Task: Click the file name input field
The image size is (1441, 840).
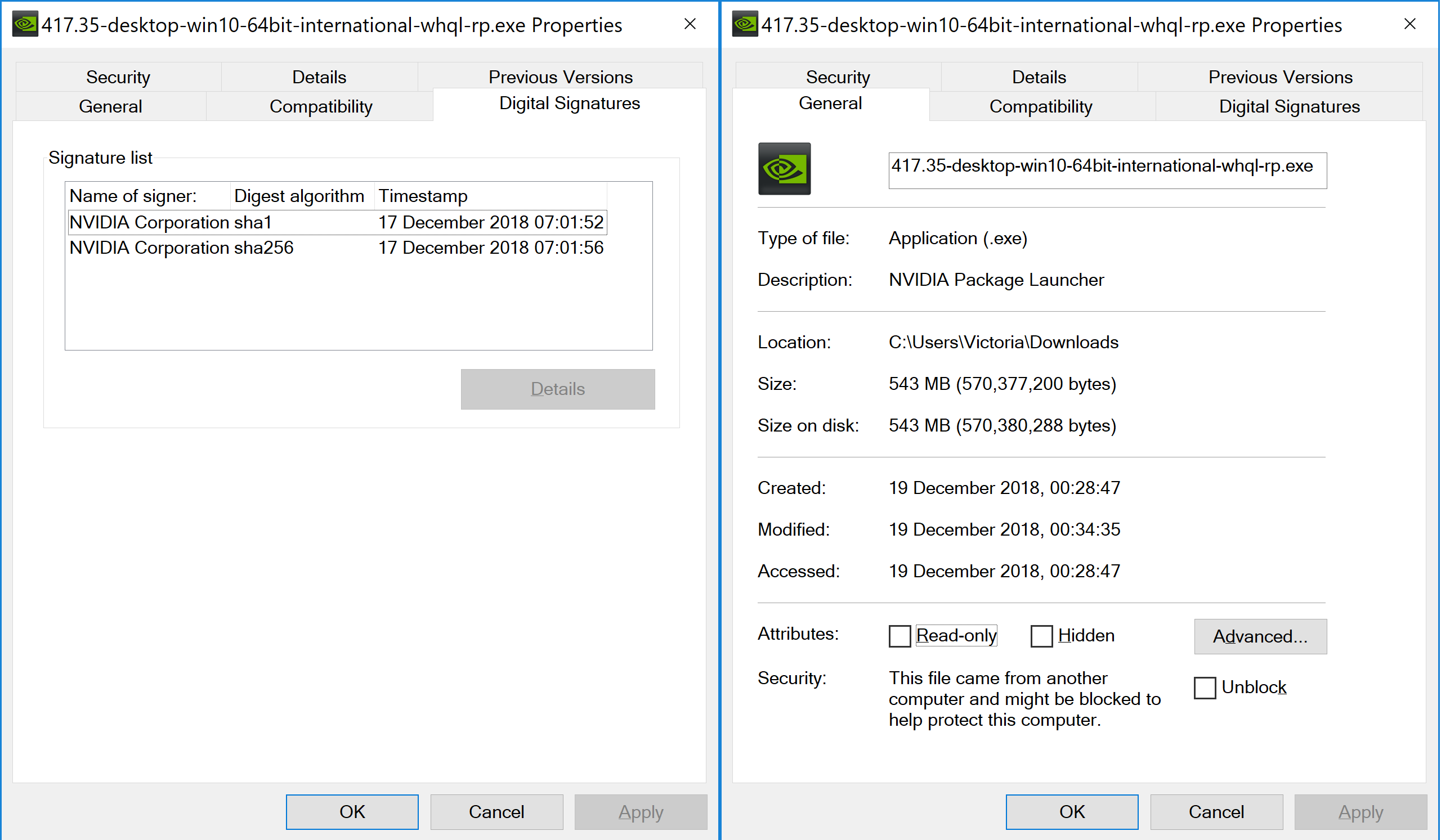Action: click(1108, 170)
